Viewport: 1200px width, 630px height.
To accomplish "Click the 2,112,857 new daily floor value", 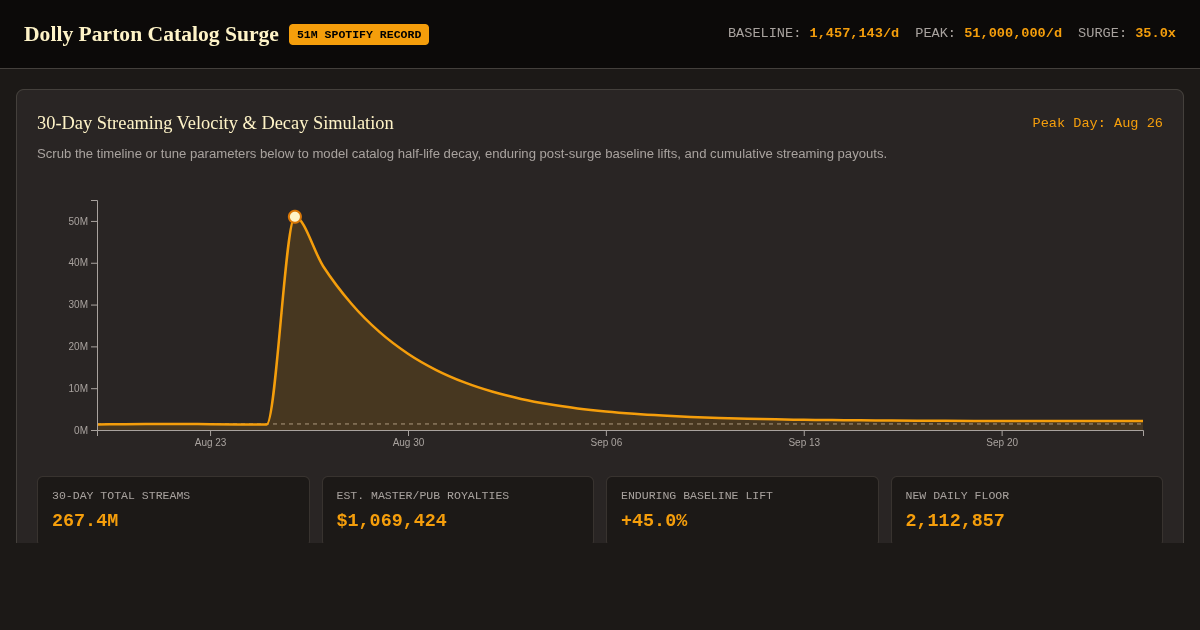I will (x=955, y=521).
